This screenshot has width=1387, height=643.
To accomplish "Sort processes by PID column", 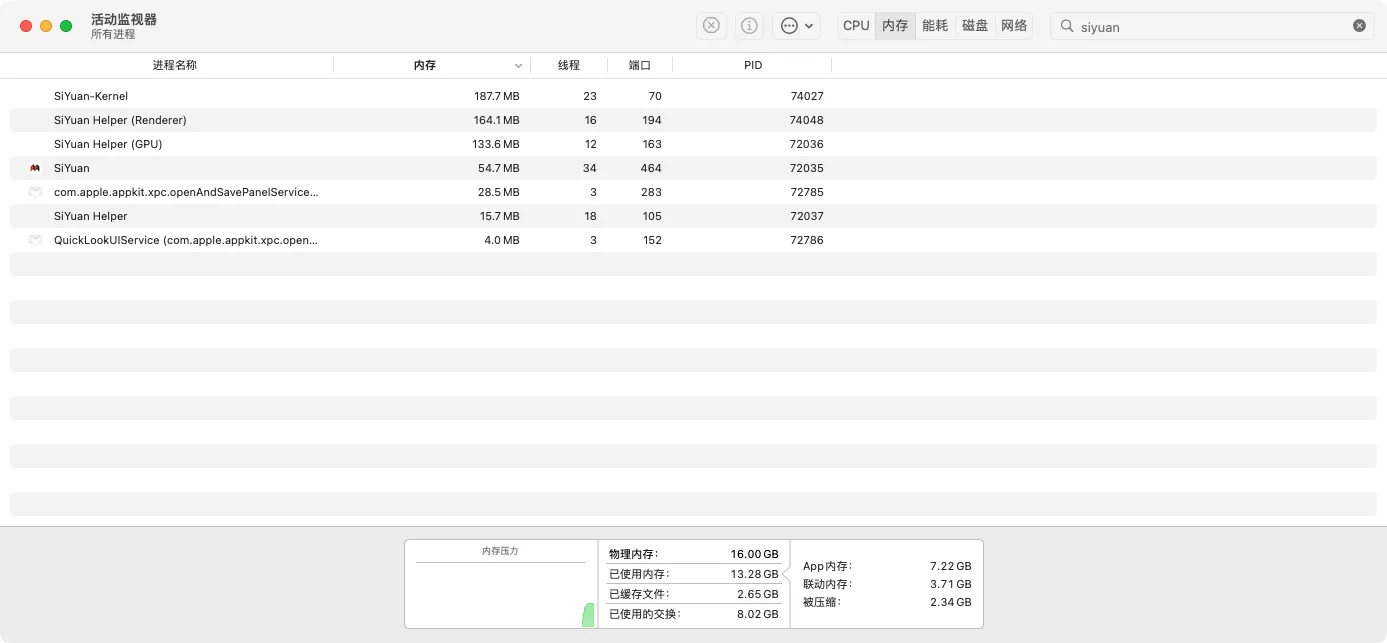I will click(752, 65).
